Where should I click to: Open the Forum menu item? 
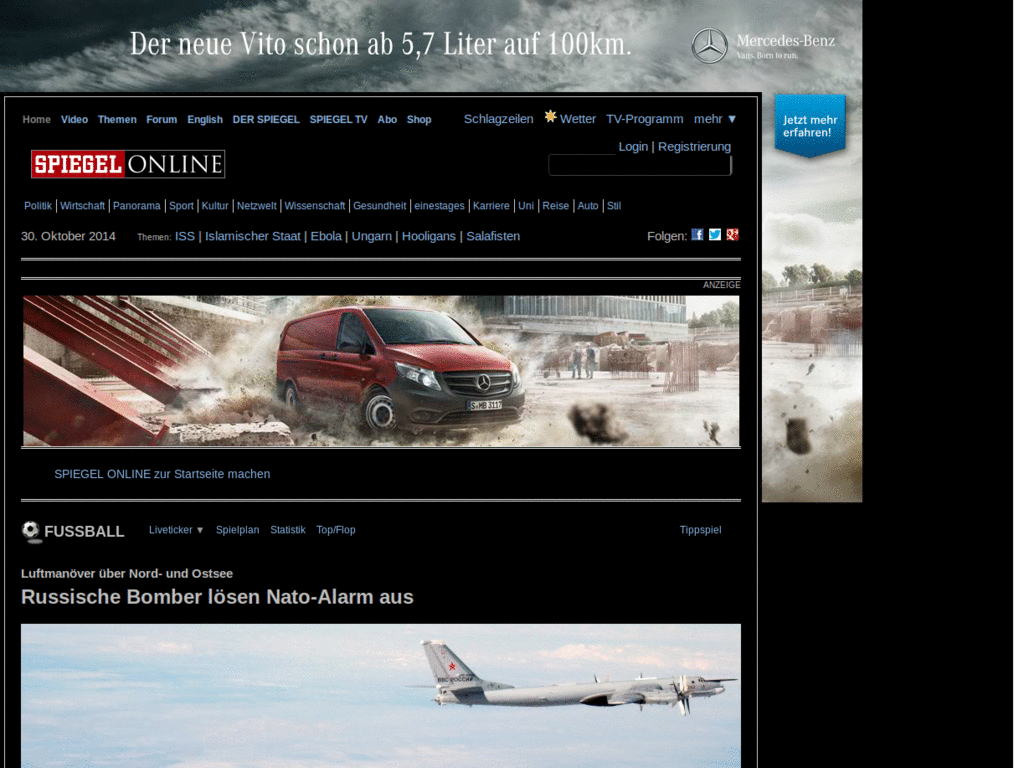click(161, 120)
